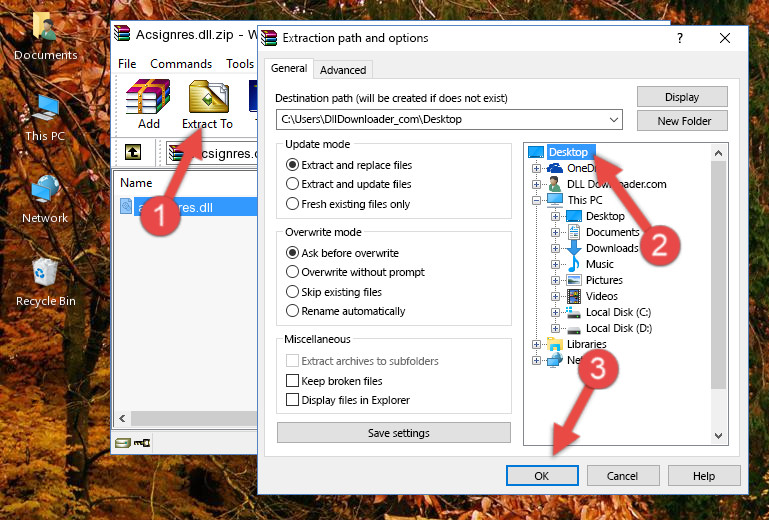
Task: Click the Save settings button
Action: tap(394, 433)
